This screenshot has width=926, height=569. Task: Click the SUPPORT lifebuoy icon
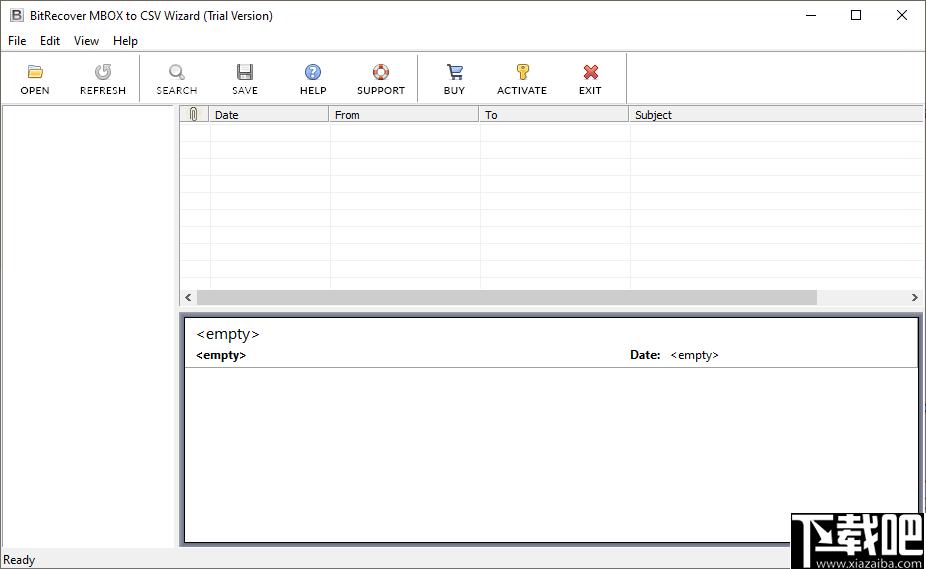tap(381, 72)
